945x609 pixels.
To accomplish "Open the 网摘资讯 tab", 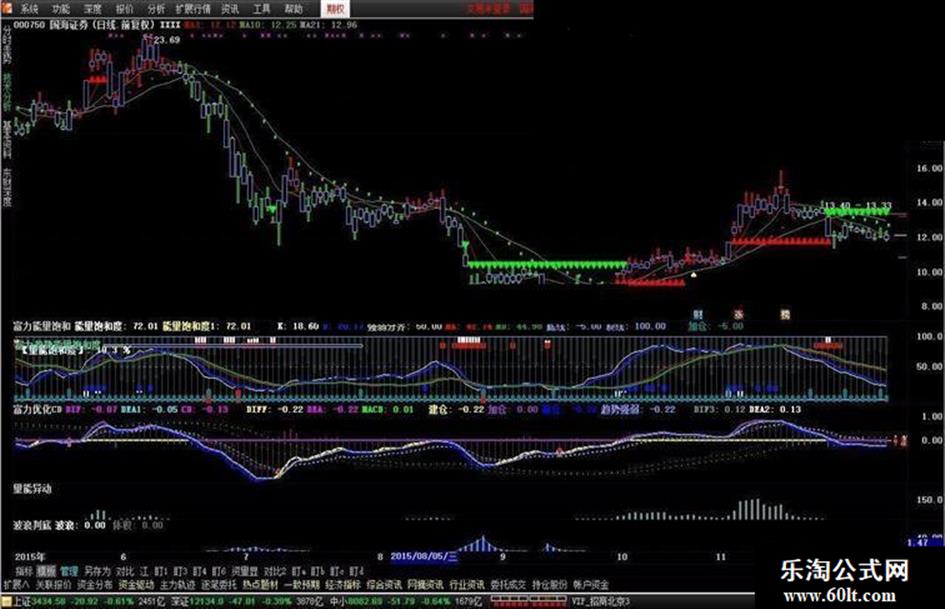I will coord(425,584).
